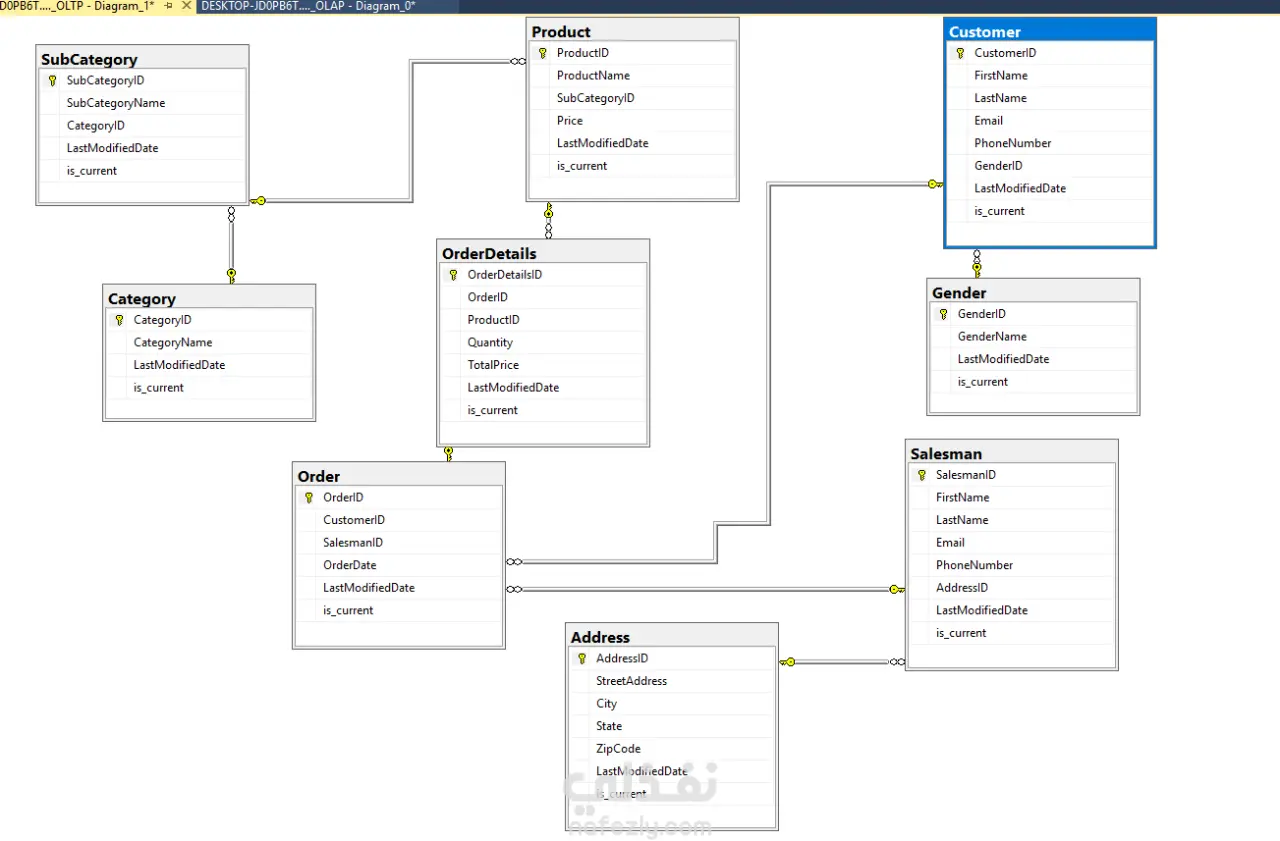Image resolution: width=1280 pixels, height=841 pixels.
Task: Click the ProductID primary key icon in Product
Action: click(x=543, y=54)
